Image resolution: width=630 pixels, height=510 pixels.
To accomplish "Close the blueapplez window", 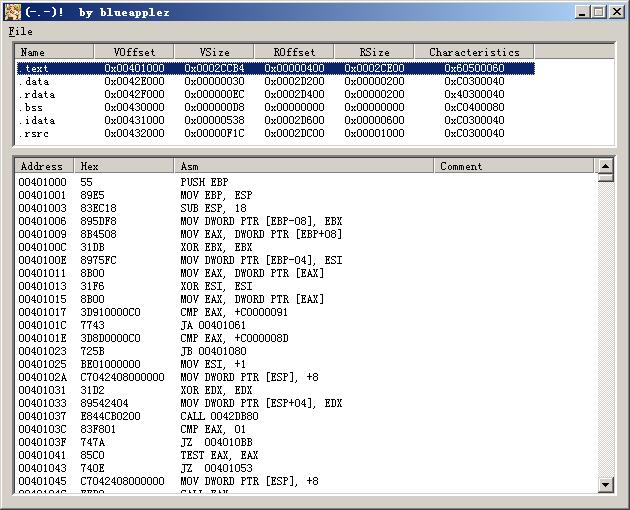I will point(617,12).
